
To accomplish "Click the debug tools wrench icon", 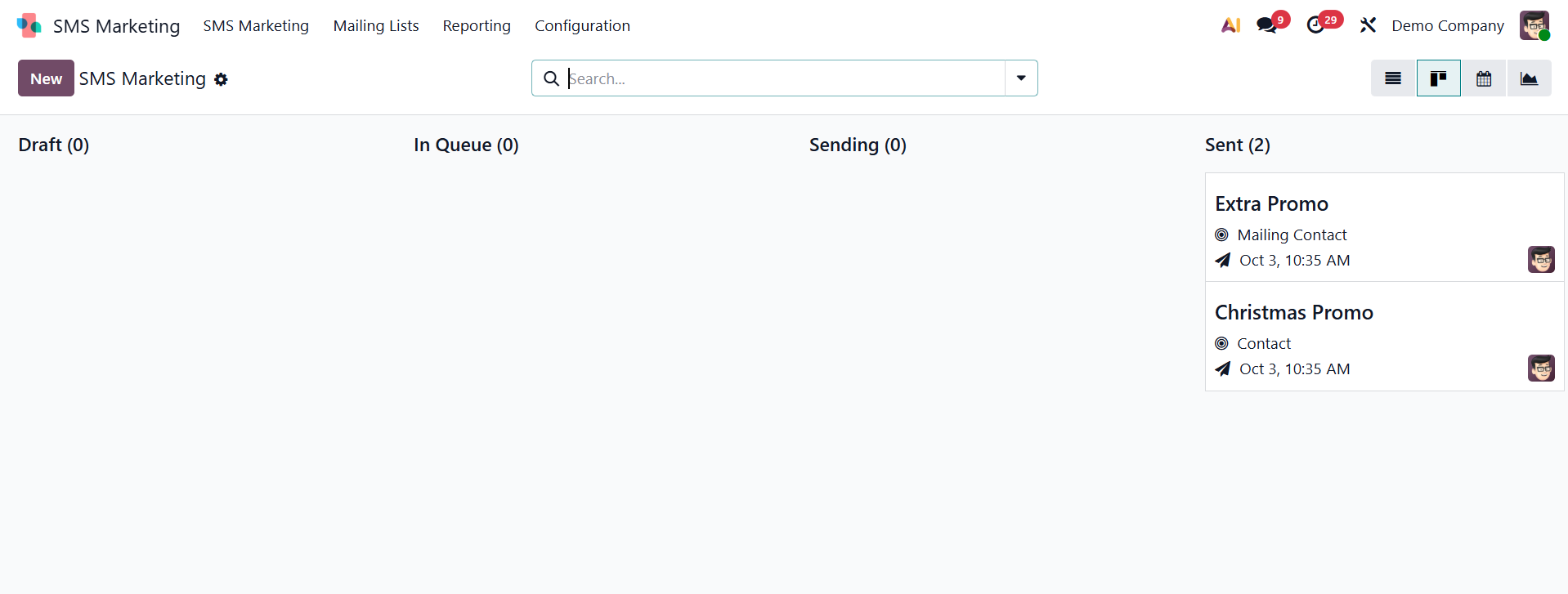I will 1368,25.
